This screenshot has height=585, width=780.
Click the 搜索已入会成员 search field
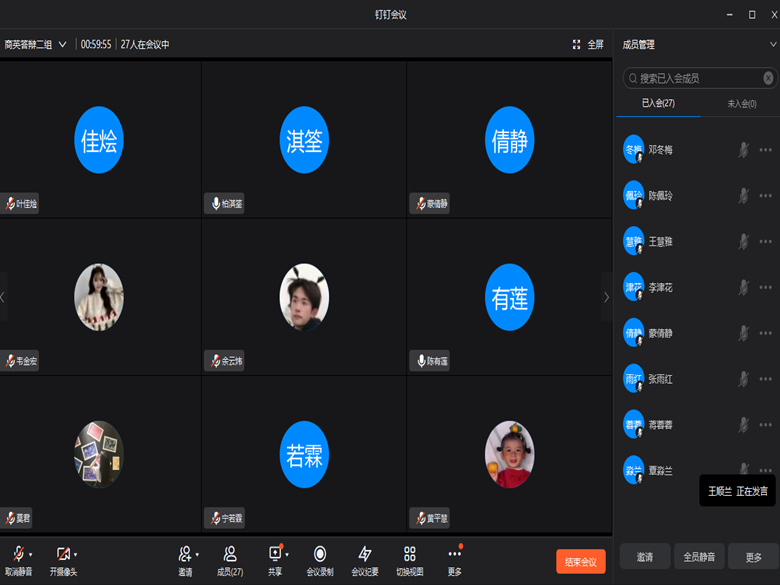point(697,78)
